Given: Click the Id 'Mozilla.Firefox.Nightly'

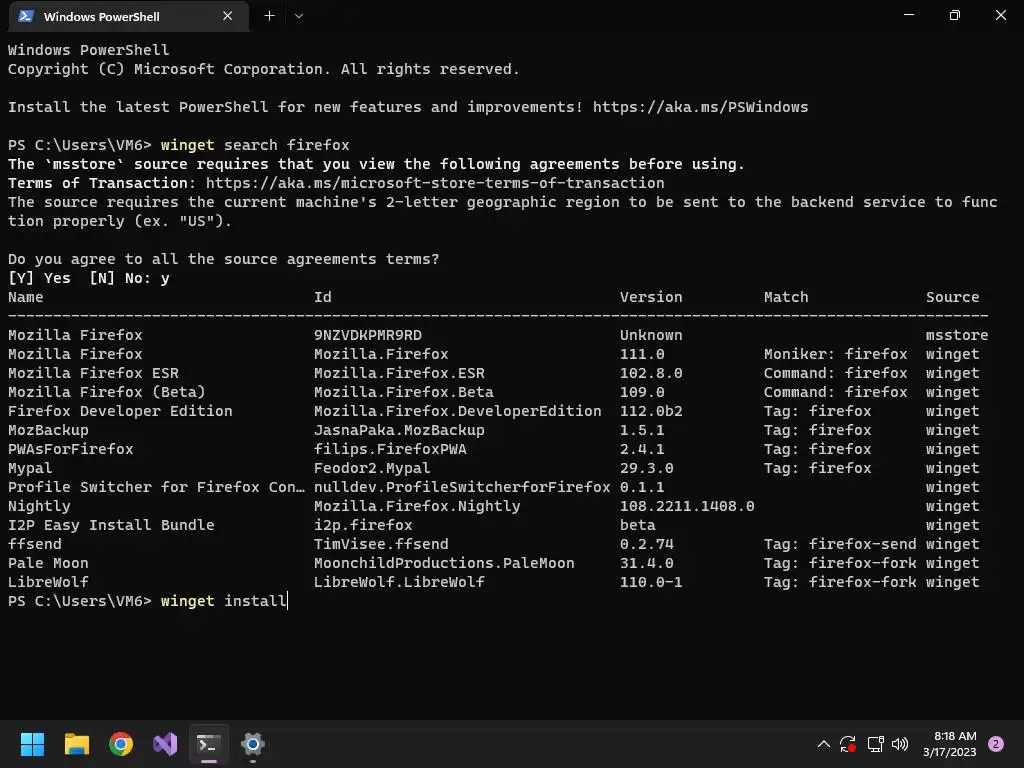Looking at the screenshot, I should pos(417,505).
